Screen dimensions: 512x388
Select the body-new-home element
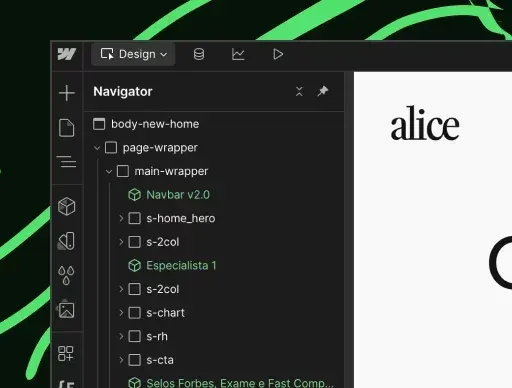click(x=213, y=124)
